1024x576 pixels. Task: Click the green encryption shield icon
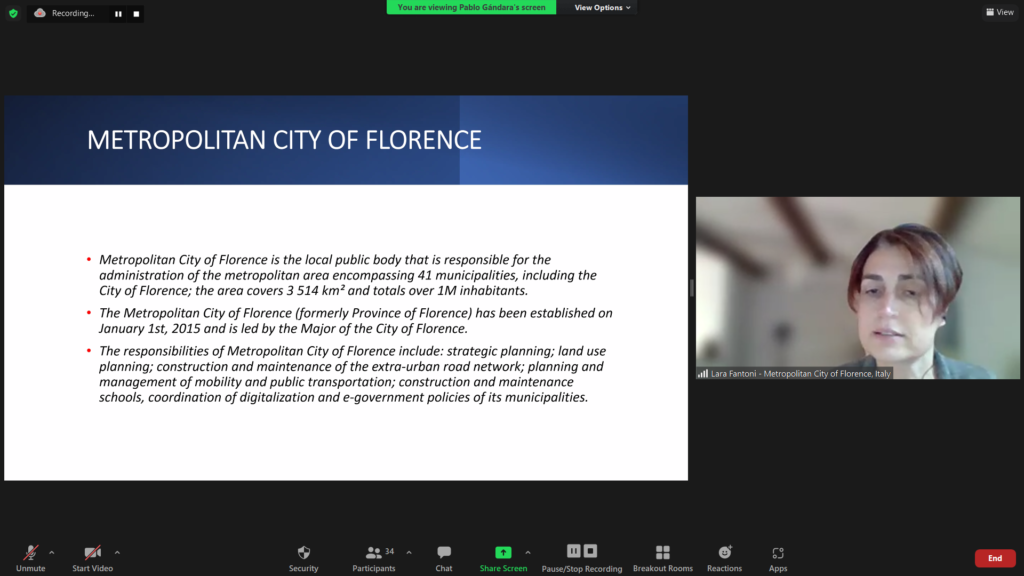coord(13,13)
